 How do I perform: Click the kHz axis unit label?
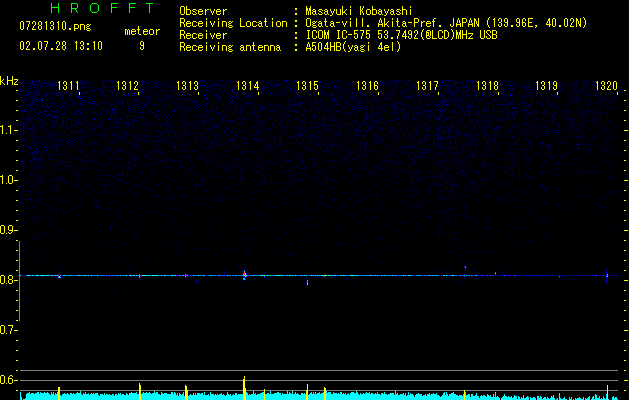(x=9, y=81)
